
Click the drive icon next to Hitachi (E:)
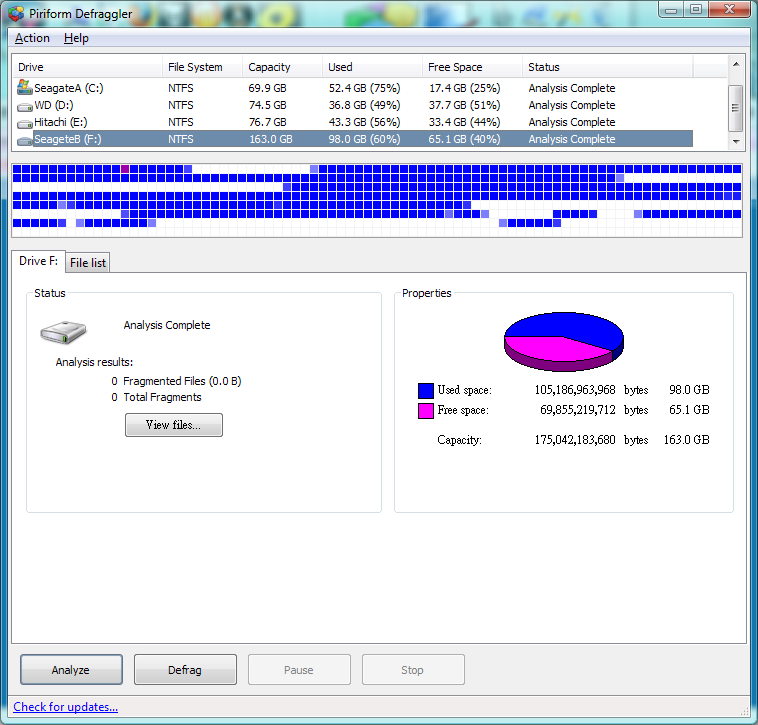click(25, 124)
